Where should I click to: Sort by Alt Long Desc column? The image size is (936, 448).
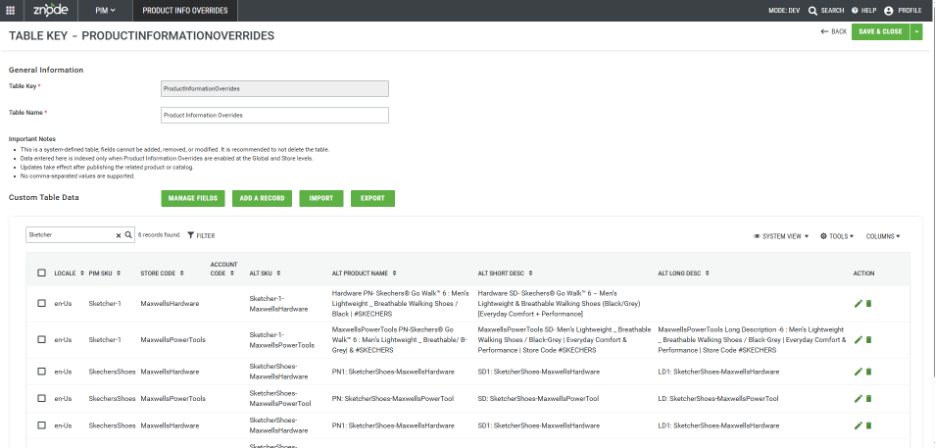coord(707,273)
